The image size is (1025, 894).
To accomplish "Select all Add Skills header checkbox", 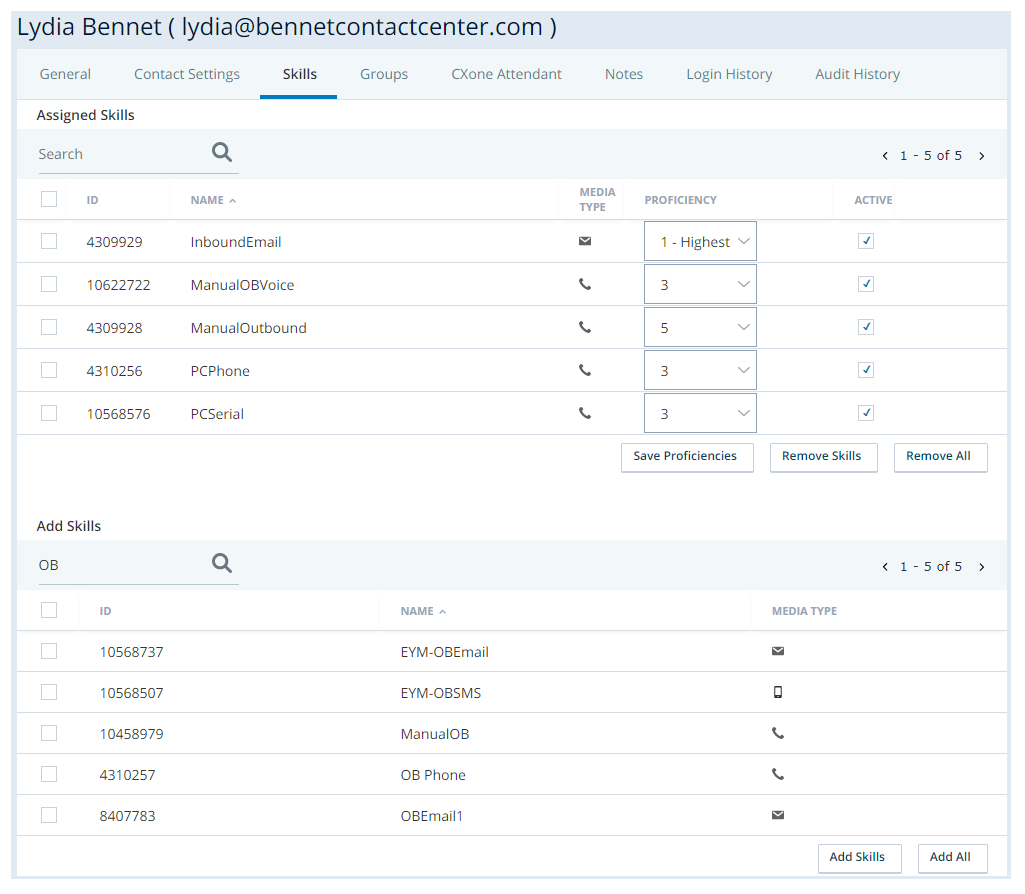I will point(49,610).
